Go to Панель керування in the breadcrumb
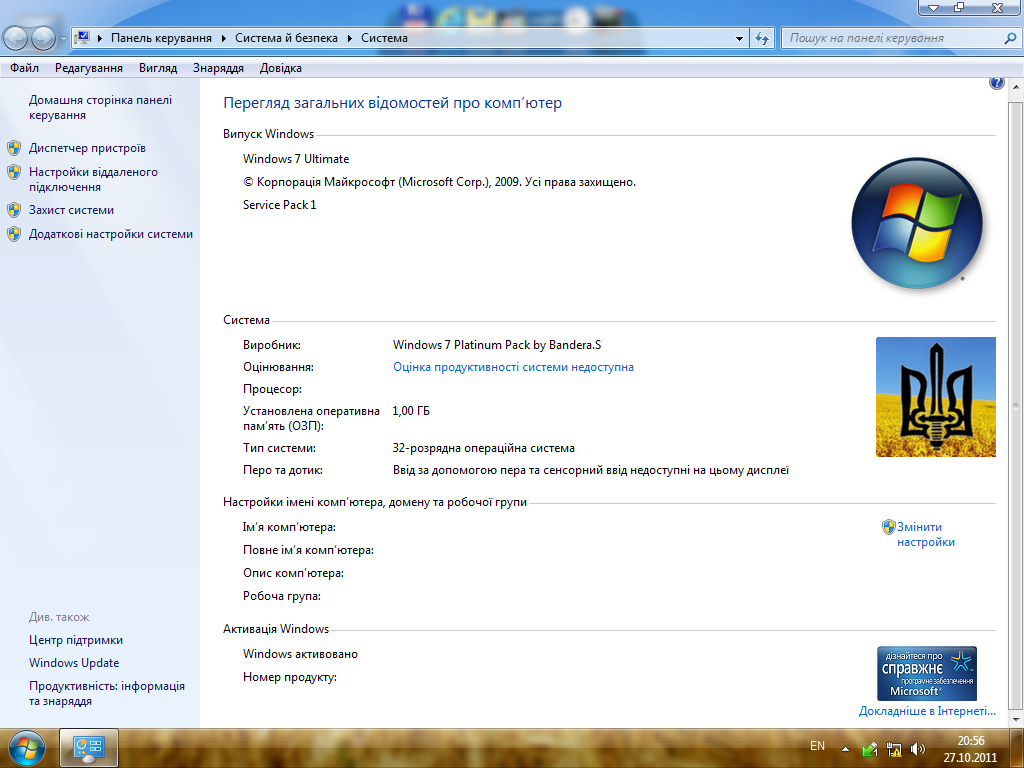 [161, 38]
